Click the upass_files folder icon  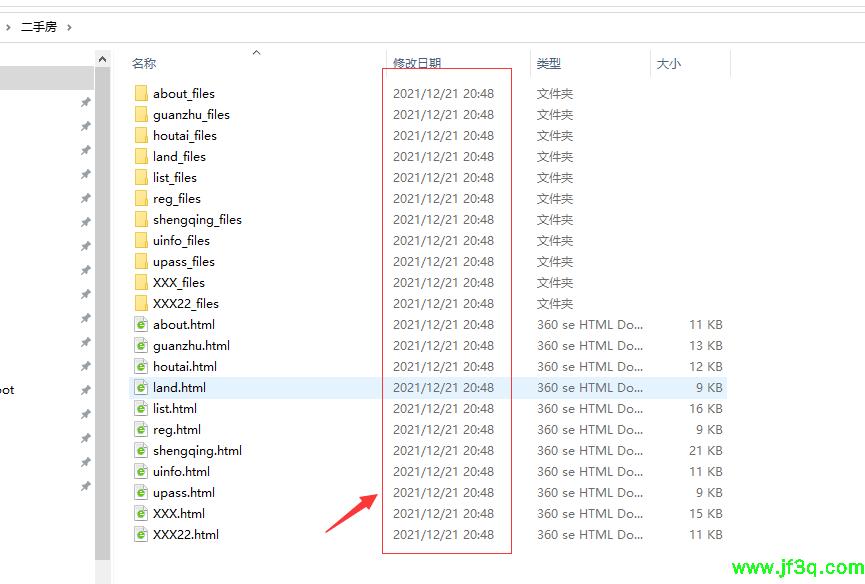[x=141, y=262]
